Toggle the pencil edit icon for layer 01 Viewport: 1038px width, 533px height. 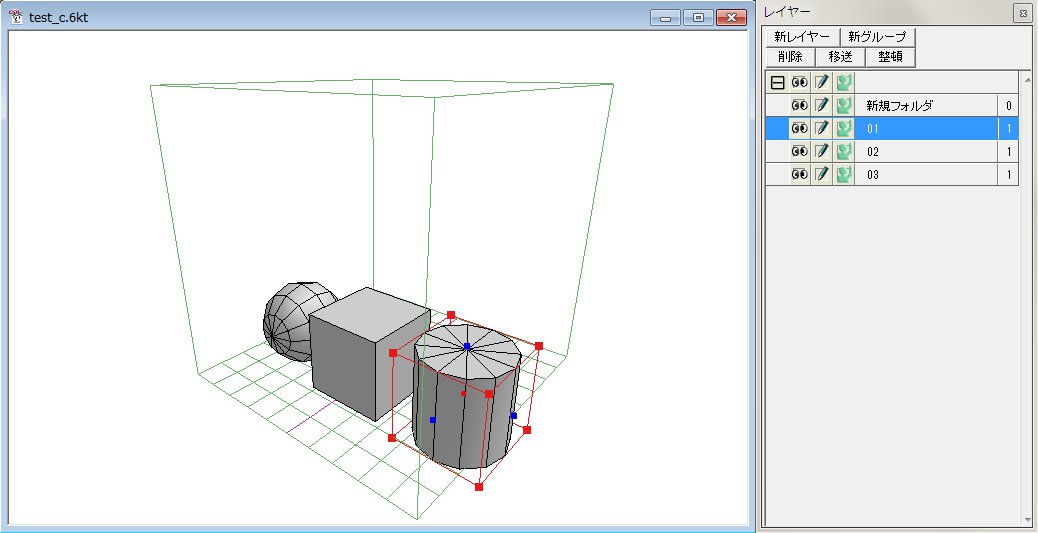click(822, 129)
